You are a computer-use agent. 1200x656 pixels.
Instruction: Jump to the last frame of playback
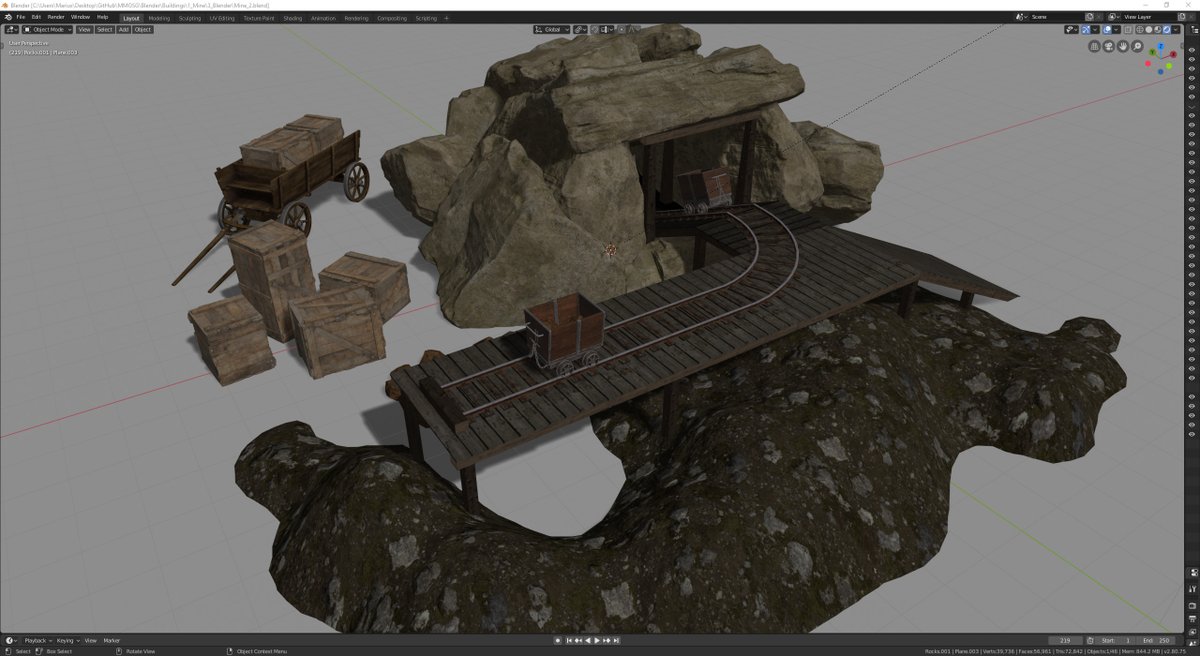[617, 640]
